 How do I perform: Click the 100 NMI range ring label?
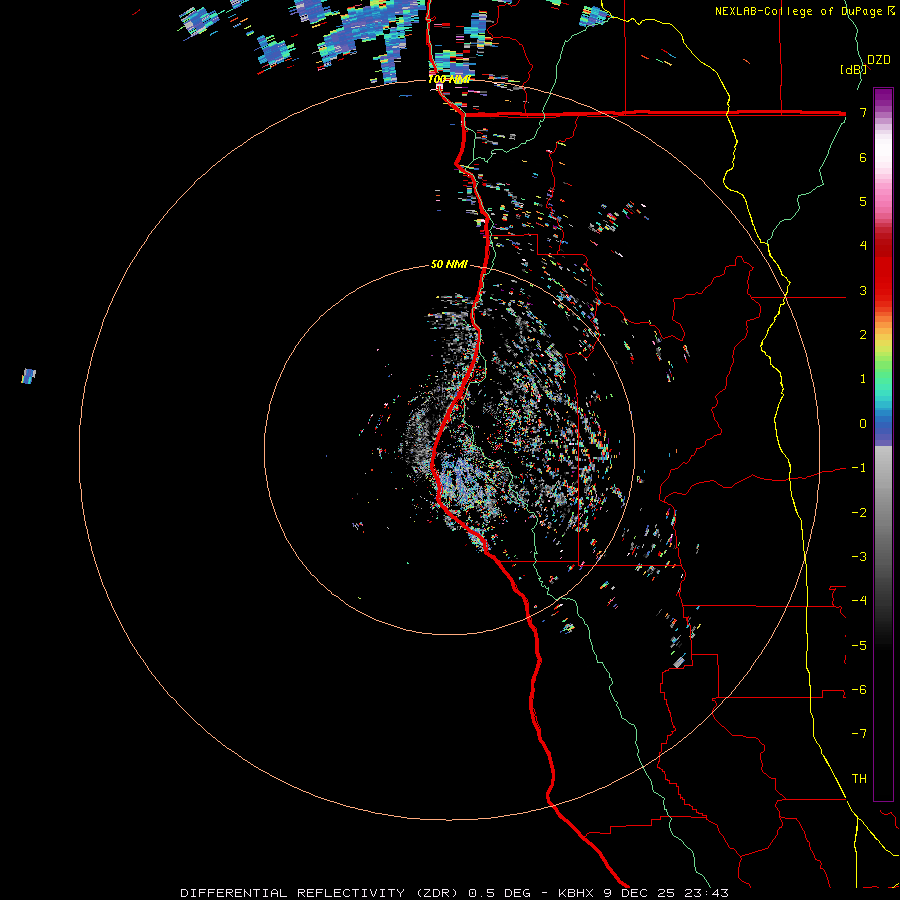[x=449, y=79]
